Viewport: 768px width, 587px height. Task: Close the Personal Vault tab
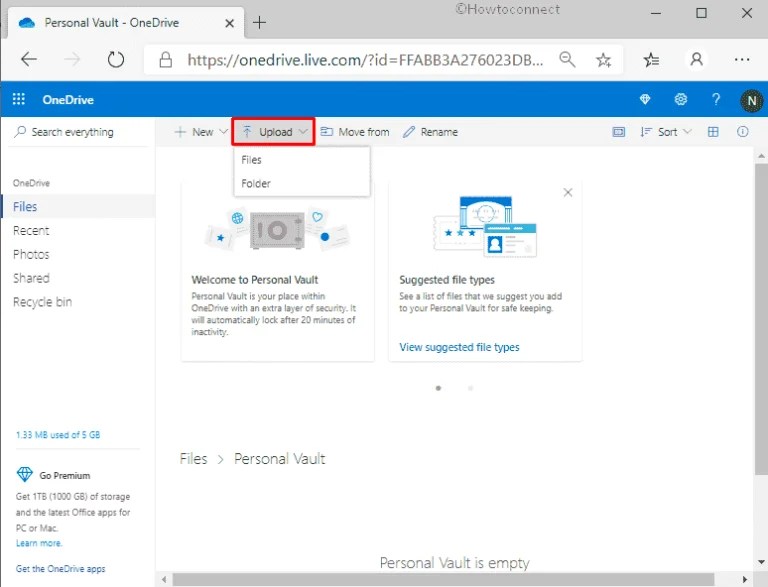pyautogui.click(x=229, y=23)
